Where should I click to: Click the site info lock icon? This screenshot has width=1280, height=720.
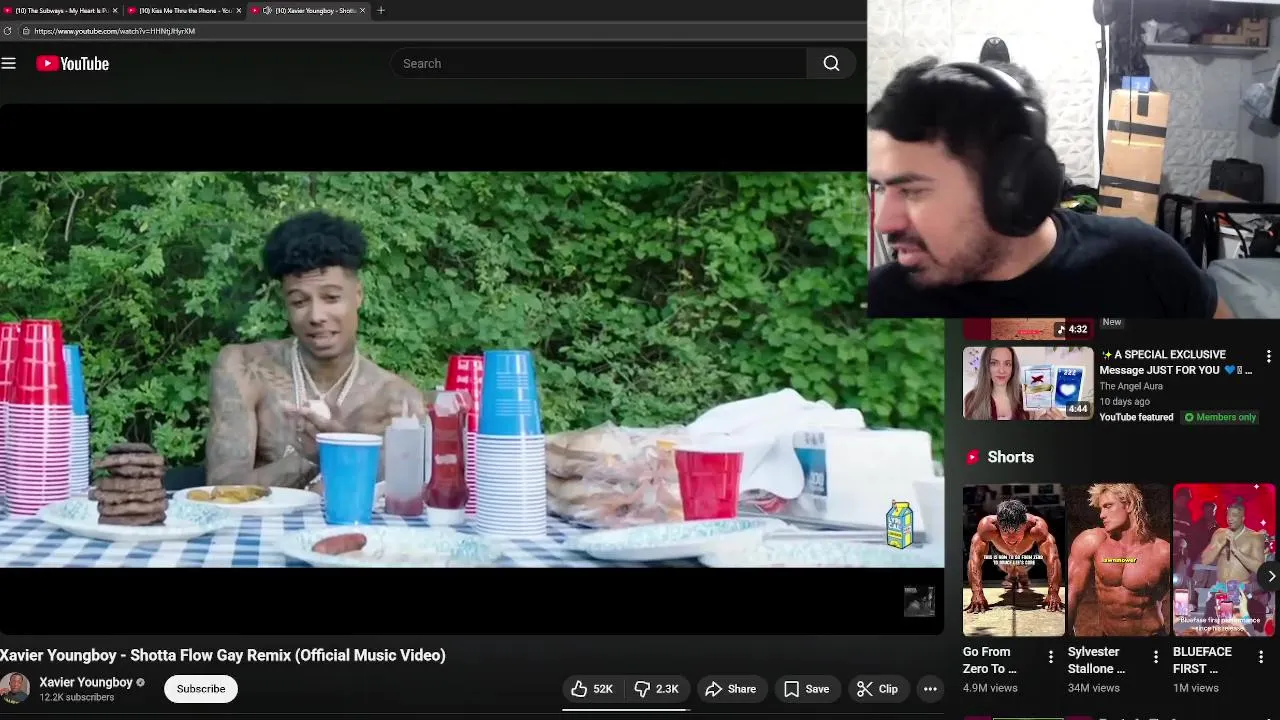tap(26, 31)
